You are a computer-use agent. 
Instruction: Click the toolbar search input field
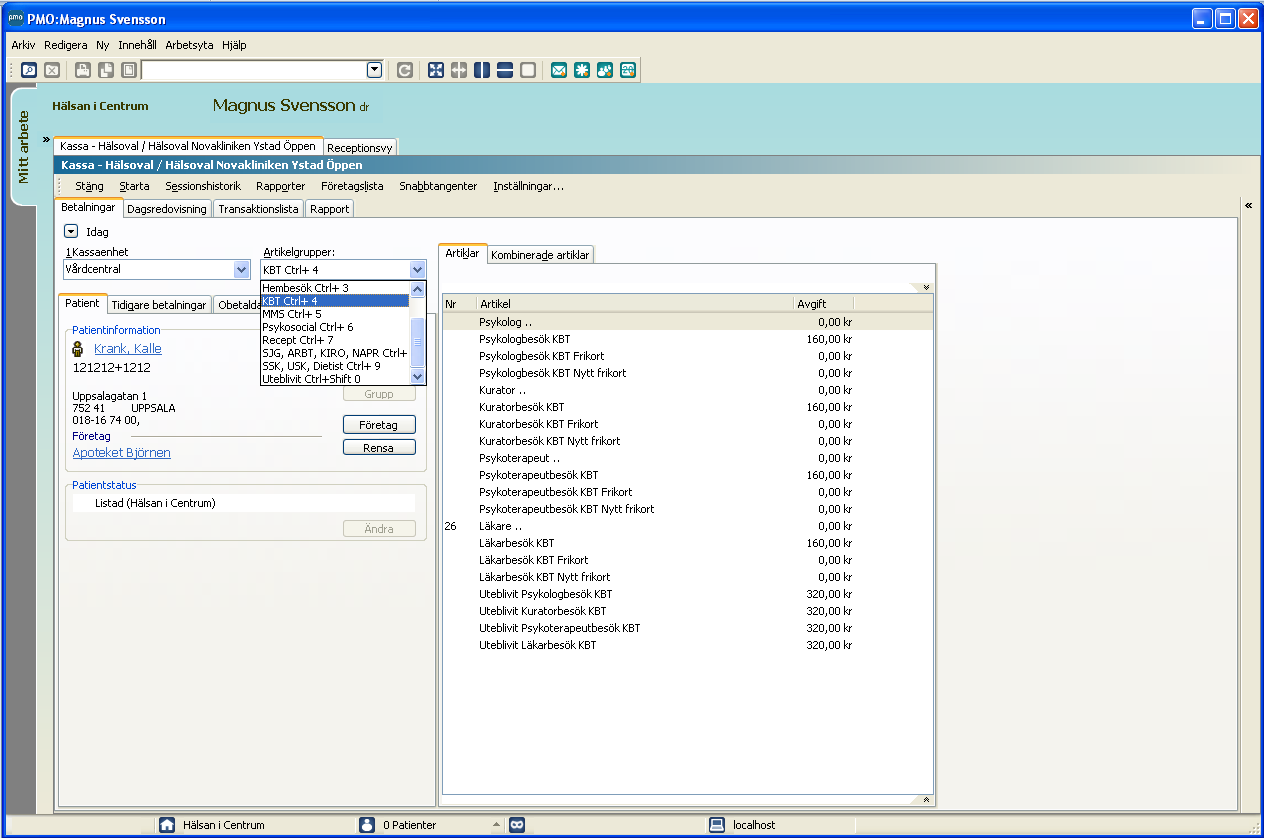(x=254, y=70)
